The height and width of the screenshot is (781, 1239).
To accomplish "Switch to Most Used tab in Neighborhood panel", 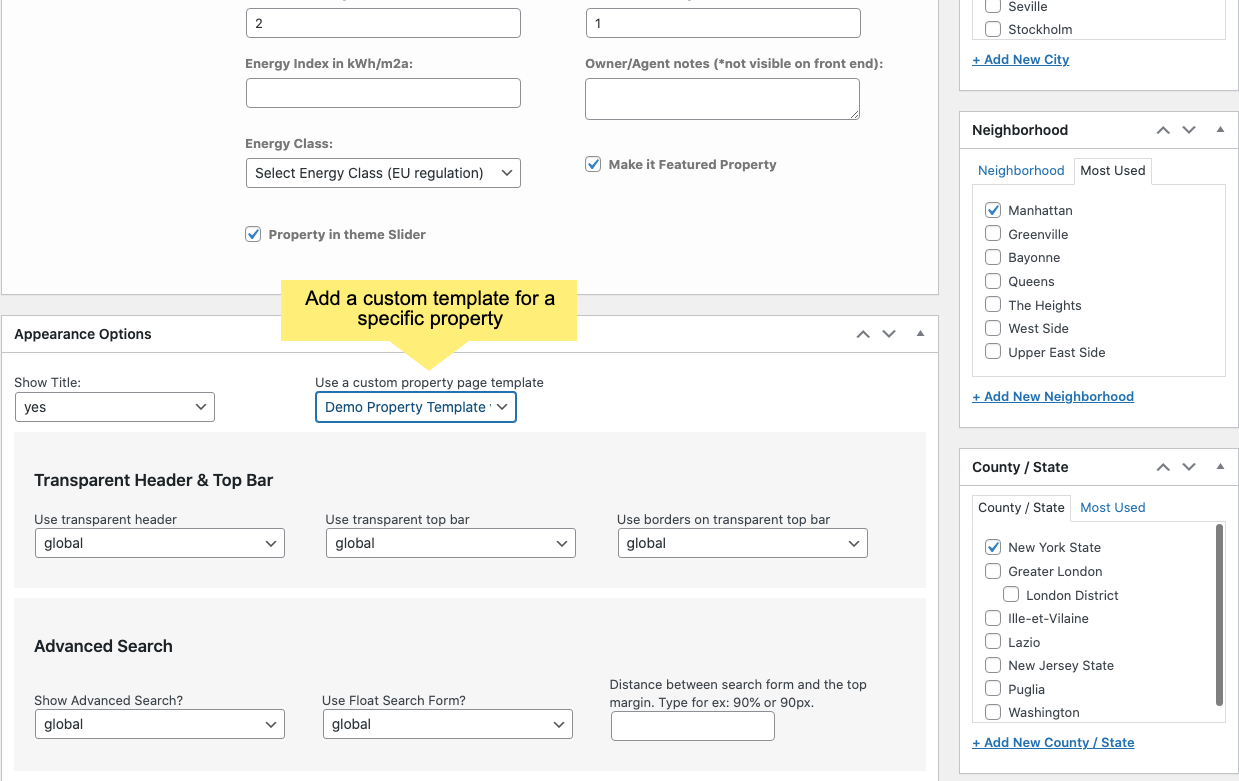I will [x=1113, y=171].
